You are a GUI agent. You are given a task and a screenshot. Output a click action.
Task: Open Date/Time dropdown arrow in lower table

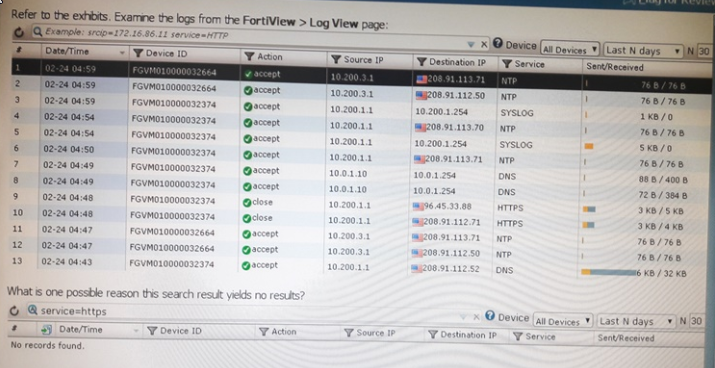136,331
